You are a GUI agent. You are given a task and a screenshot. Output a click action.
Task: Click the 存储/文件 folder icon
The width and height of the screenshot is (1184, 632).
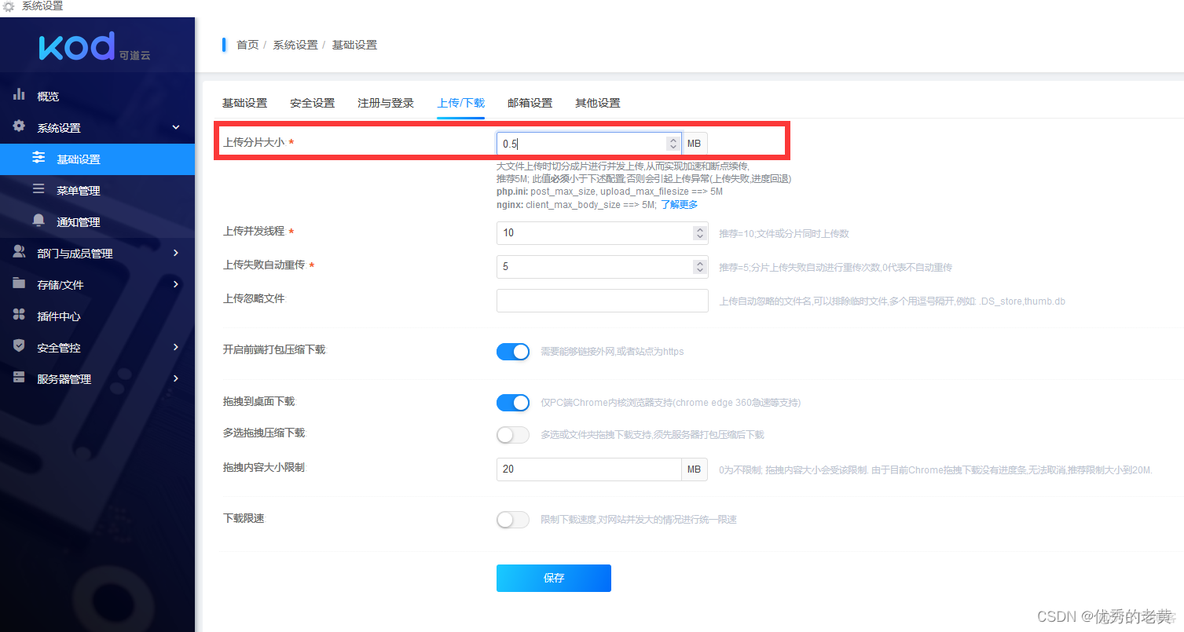coord(19,283)
